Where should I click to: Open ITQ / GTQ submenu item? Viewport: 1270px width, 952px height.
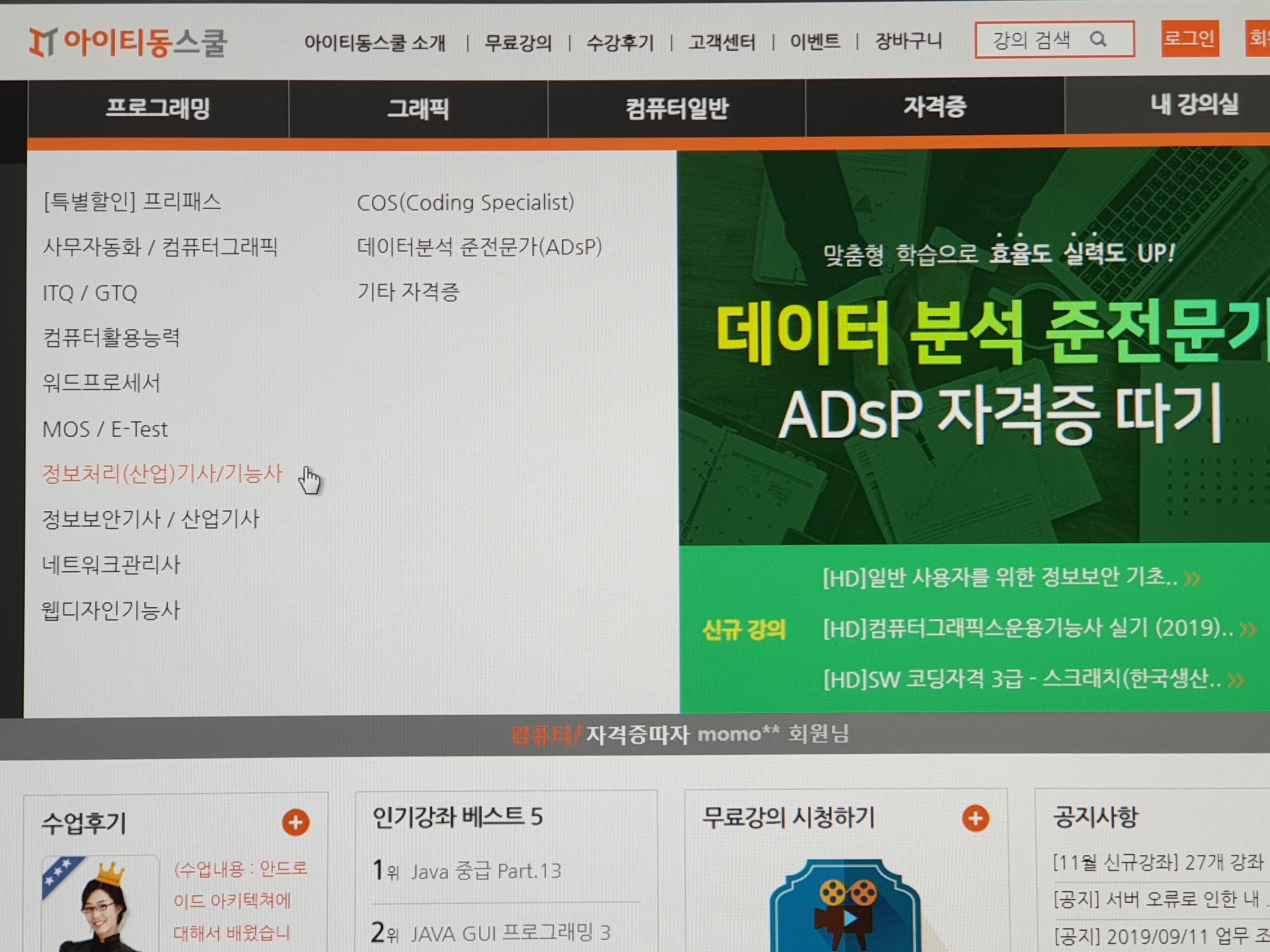[x=89, y=293]
